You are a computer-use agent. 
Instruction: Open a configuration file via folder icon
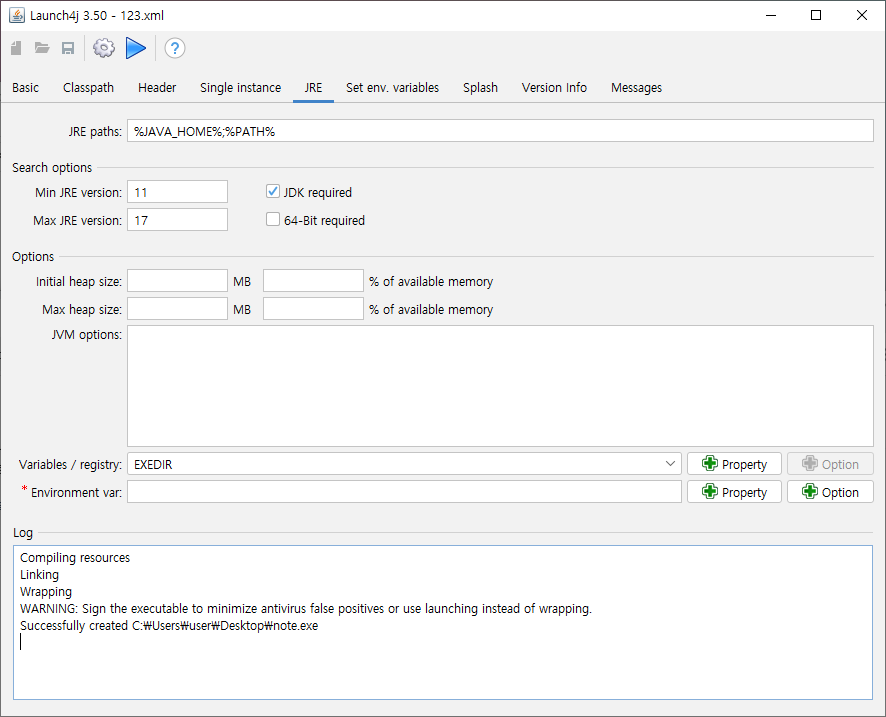coord(42,49)
